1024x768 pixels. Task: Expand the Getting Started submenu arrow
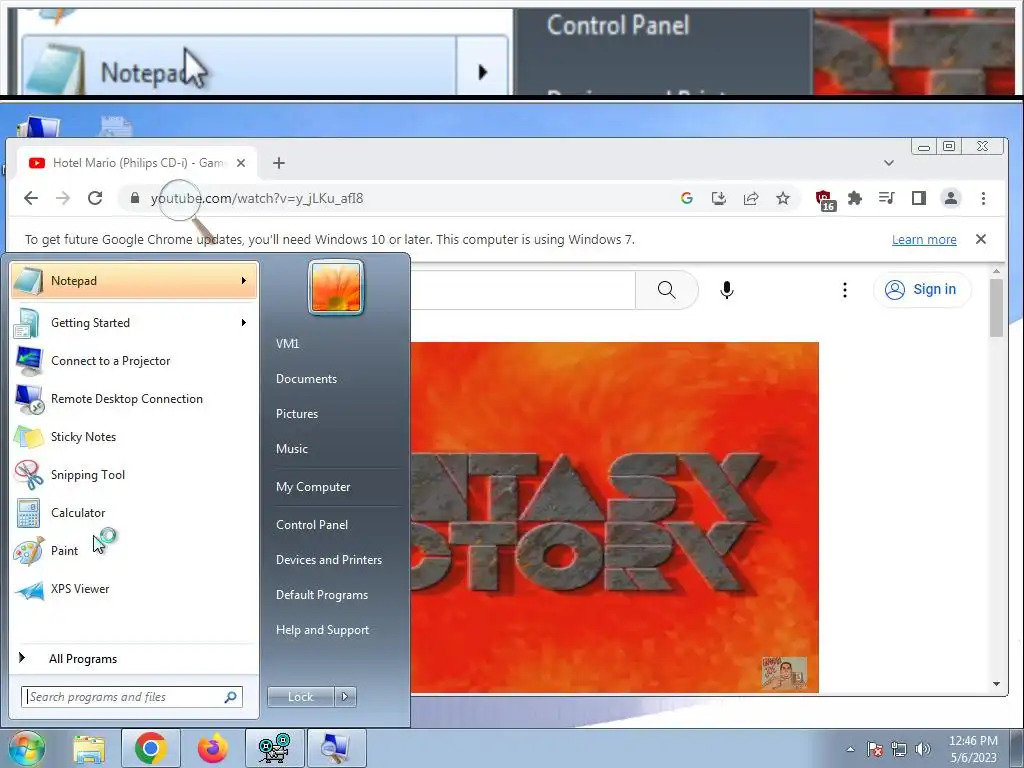tap(244, 323)
